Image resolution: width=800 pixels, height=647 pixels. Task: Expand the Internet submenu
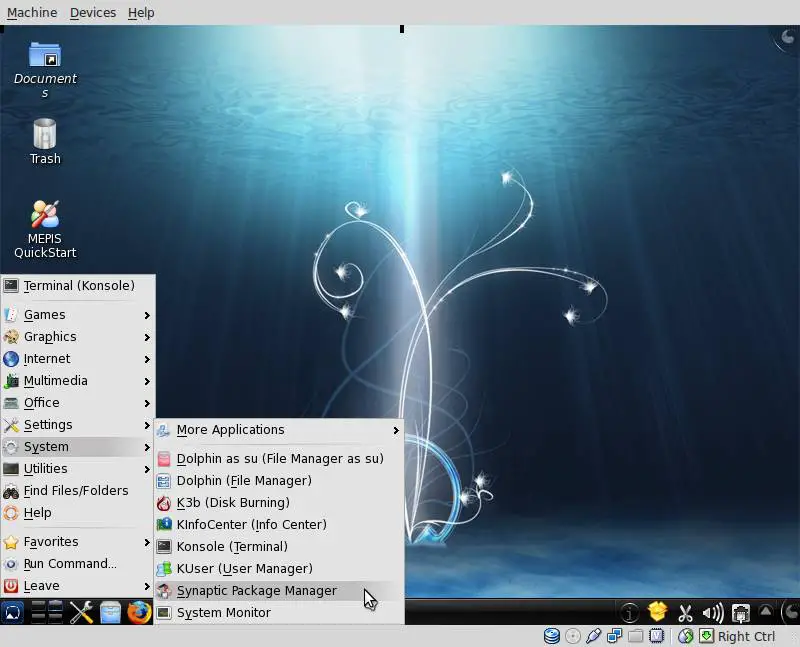[78, 359]
